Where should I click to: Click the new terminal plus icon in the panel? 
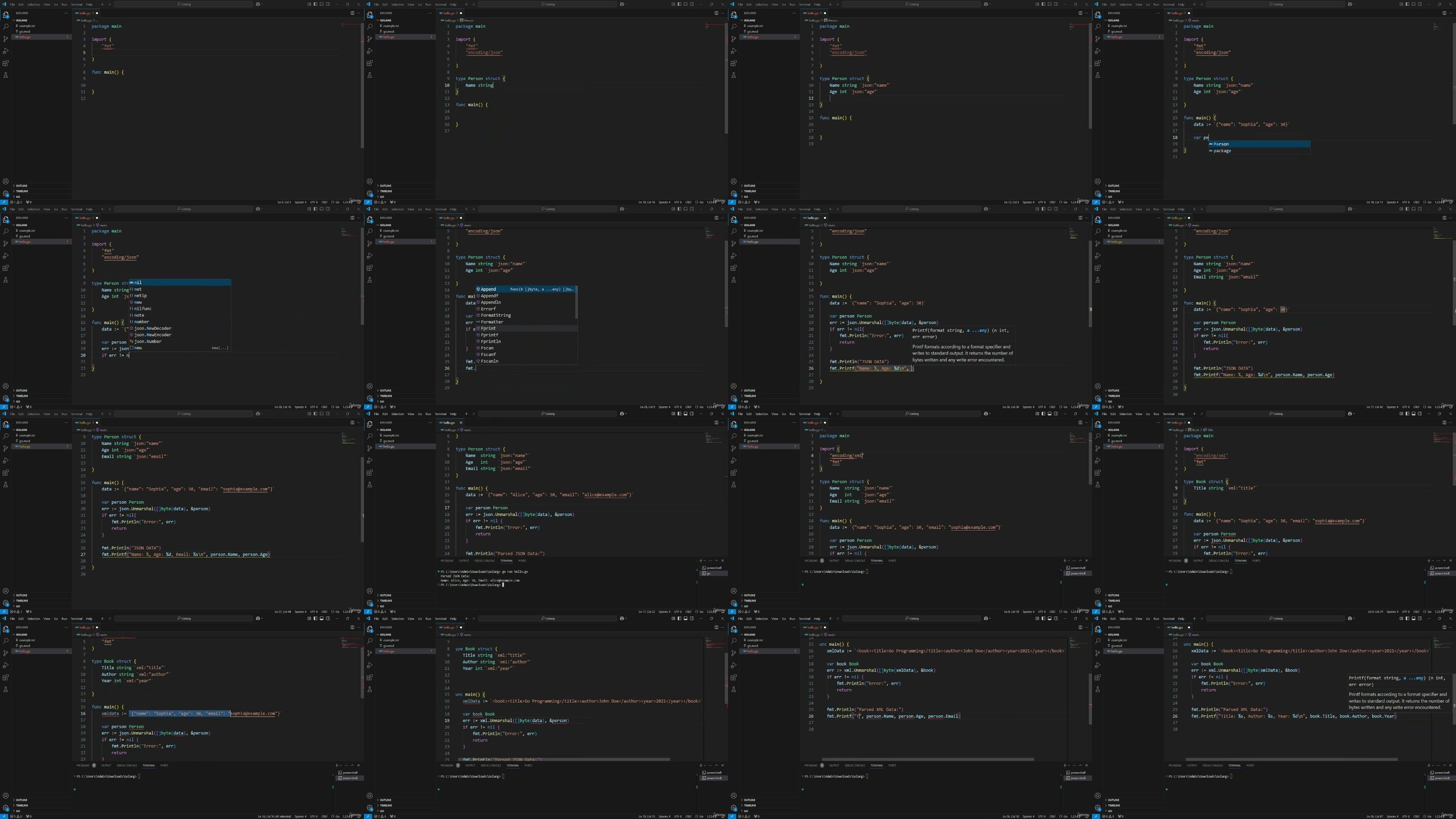tap(701, 561)
